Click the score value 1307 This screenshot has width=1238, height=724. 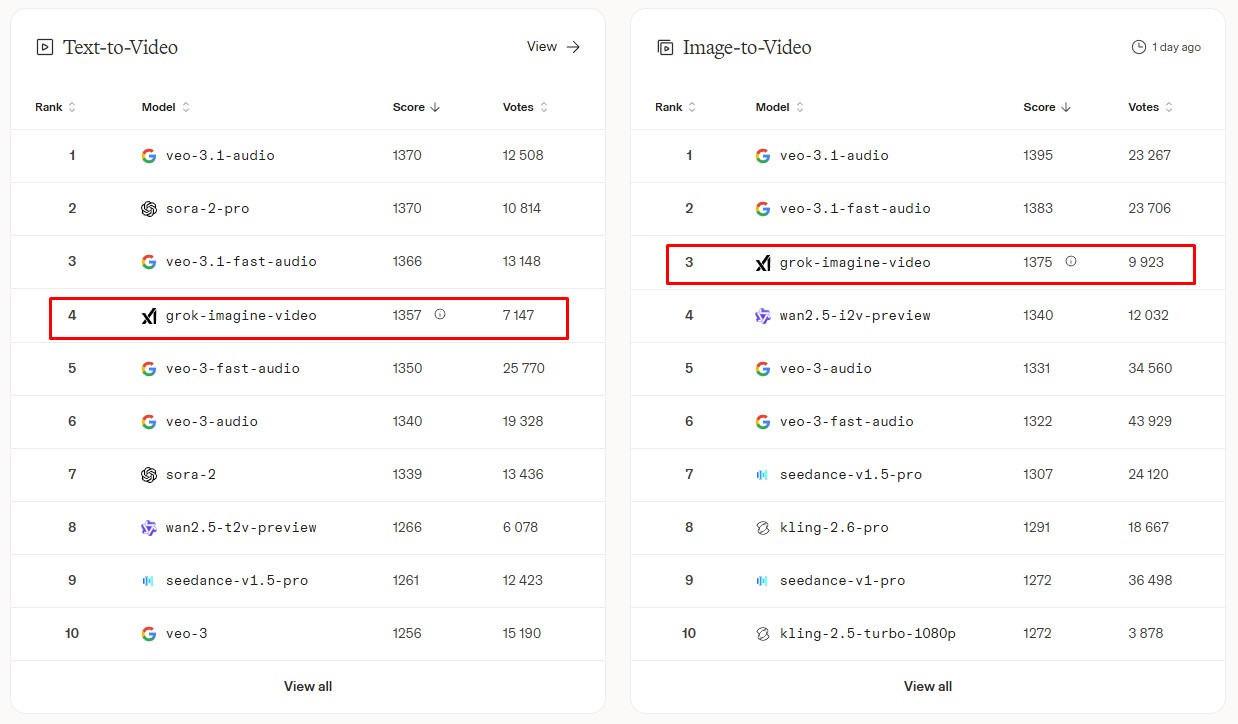click(1038, 475)
